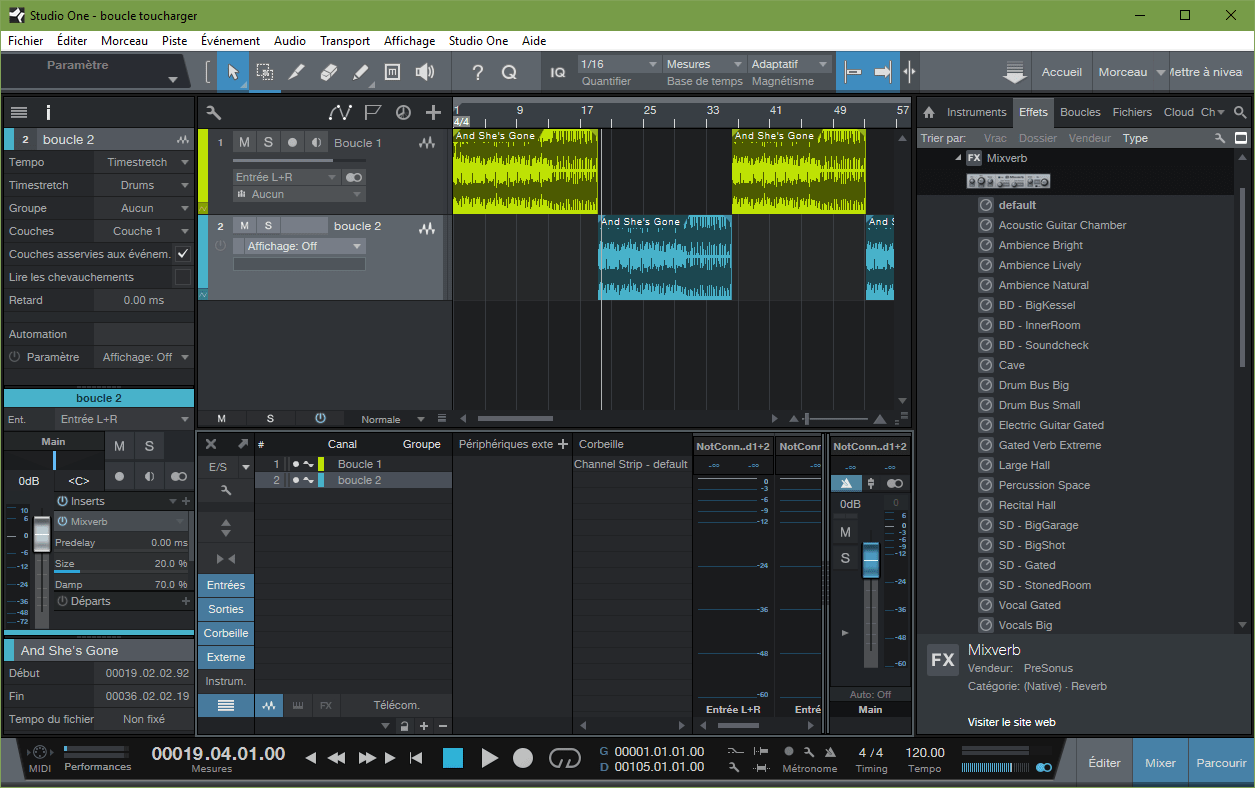
Task: Open the Timestretch mode dropdown showing Drums
Action: 142,185
